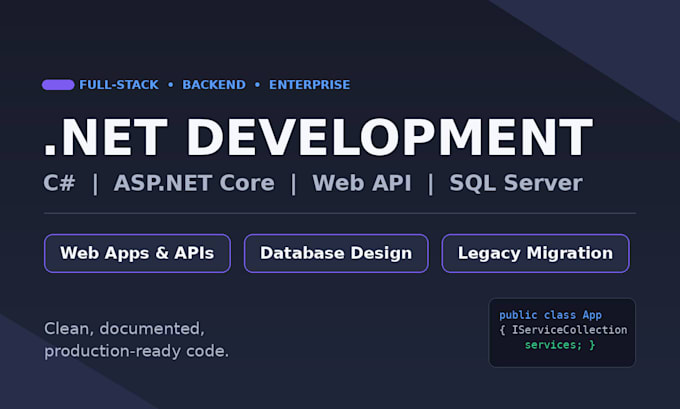Select the 'production-ready code.' text line
This screenshot has width=680, height=409.
[x=137, y=351]
